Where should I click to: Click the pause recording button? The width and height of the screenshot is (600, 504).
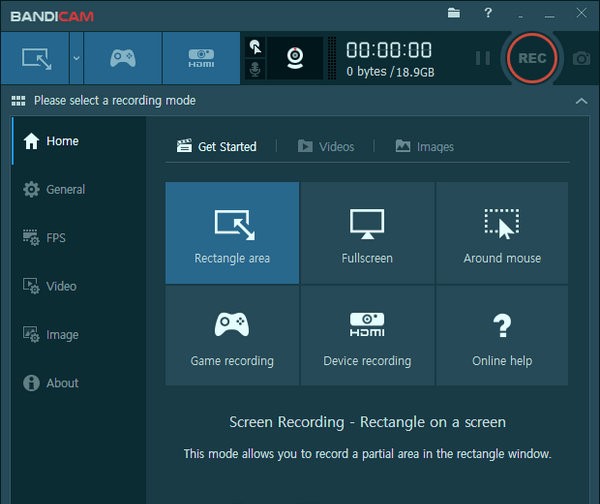coord(483,58)
